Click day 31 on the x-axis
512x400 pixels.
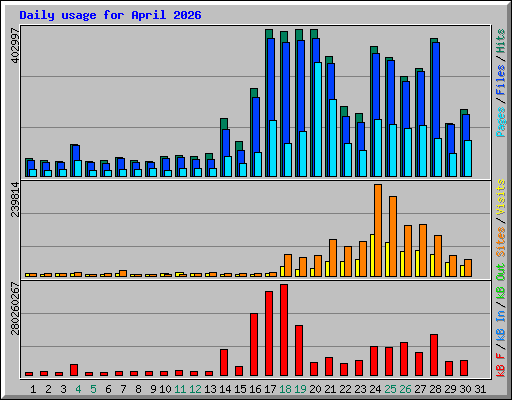[480, 389]
